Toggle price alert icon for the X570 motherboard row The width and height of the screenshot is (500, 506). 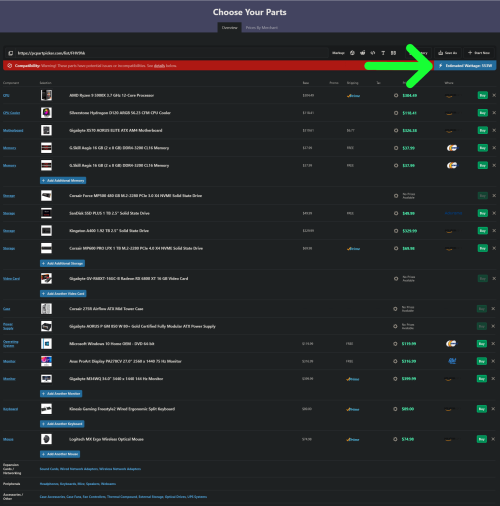point(396,130)
